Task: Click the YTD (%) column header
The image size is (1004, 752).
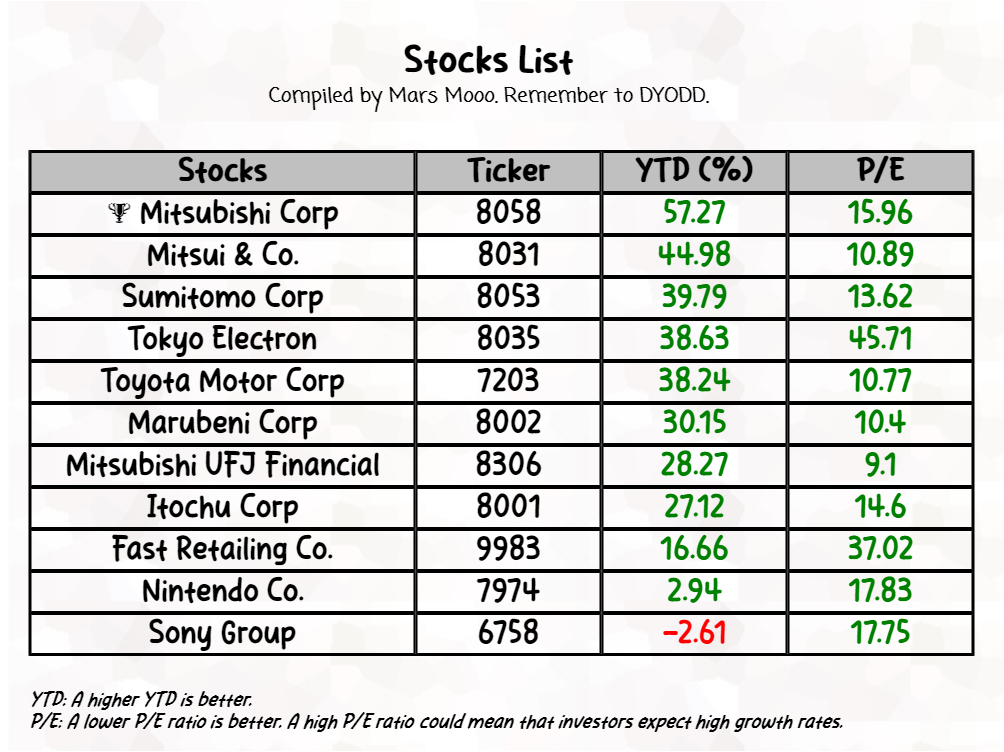Action: [x=694, y=171]
